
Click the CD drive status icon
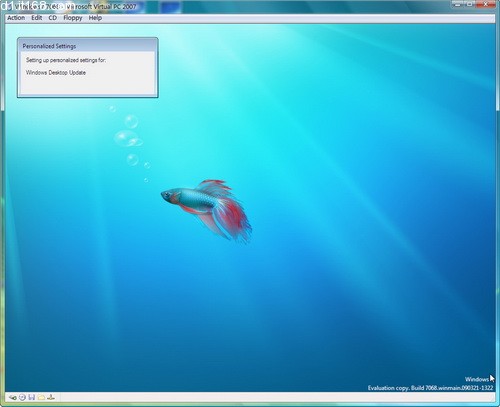point(22,397)
